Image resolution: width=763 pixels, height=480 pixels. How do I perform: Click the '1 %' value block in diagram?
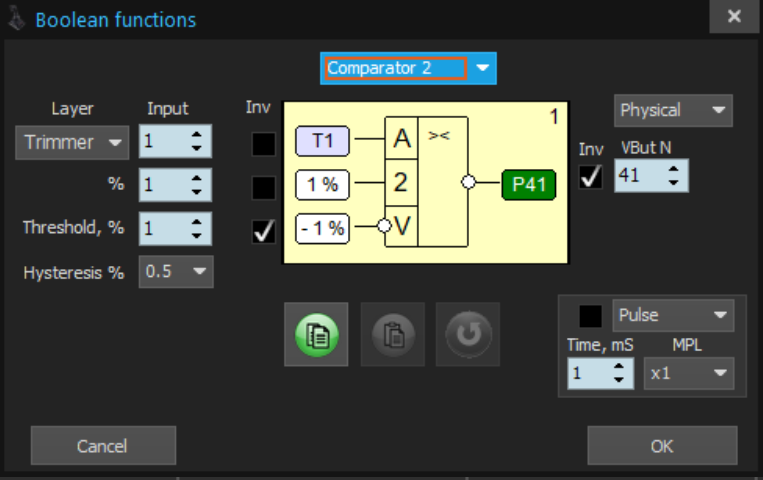tap(322, 184)
